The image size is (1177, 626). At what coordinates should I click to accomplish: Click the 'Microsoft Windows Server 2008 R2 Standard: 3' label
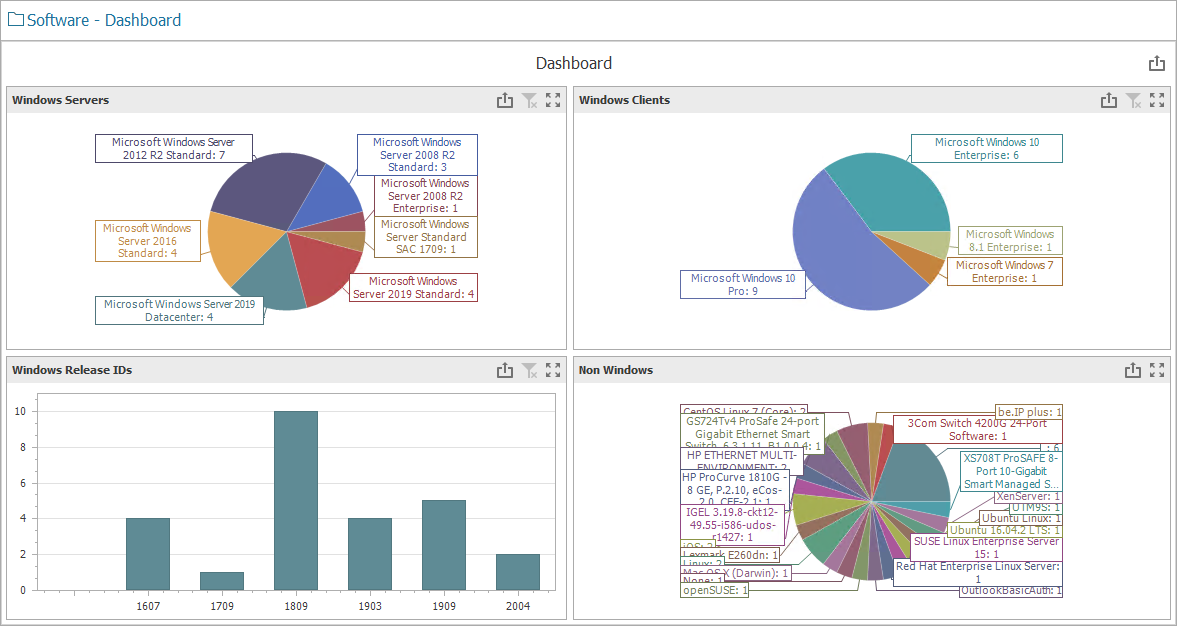pyautogui.click(x=417, y=155)
